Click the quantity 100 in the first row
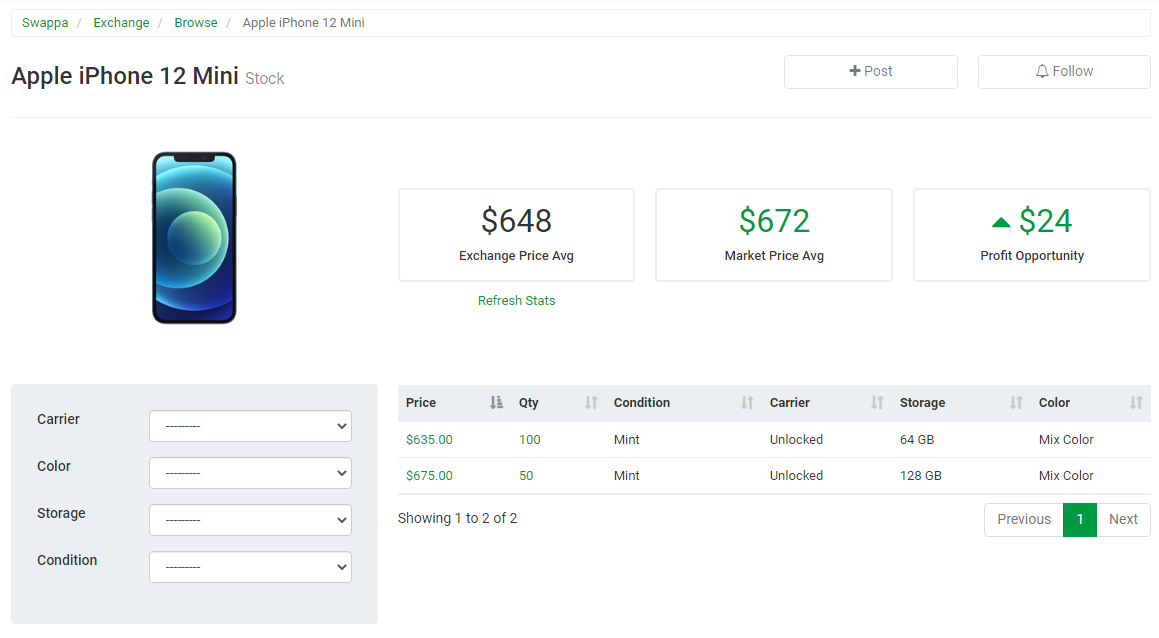 click(530, 440)
